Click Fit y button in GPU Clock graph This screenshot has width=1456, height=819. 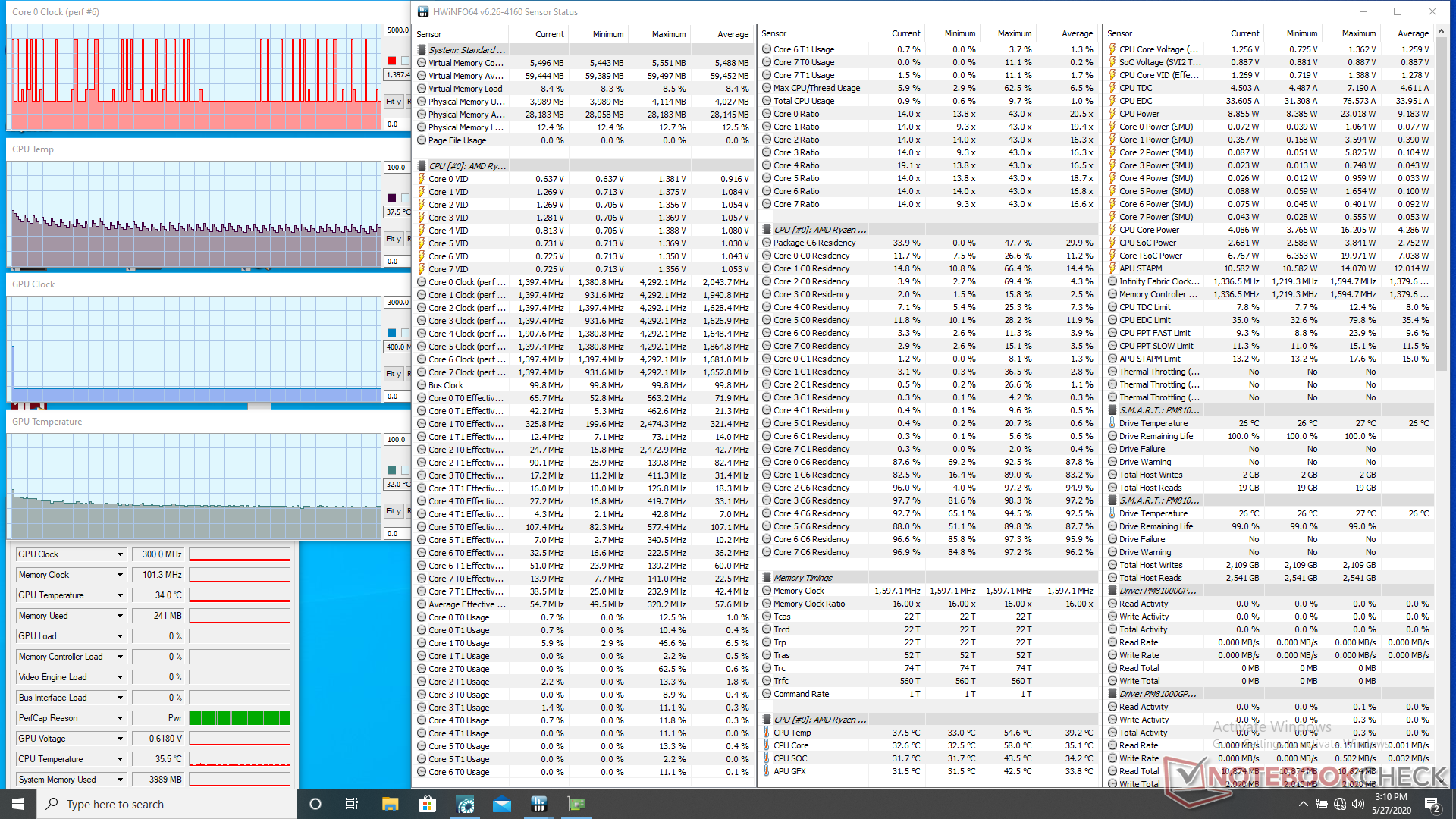tap(393, 374)
